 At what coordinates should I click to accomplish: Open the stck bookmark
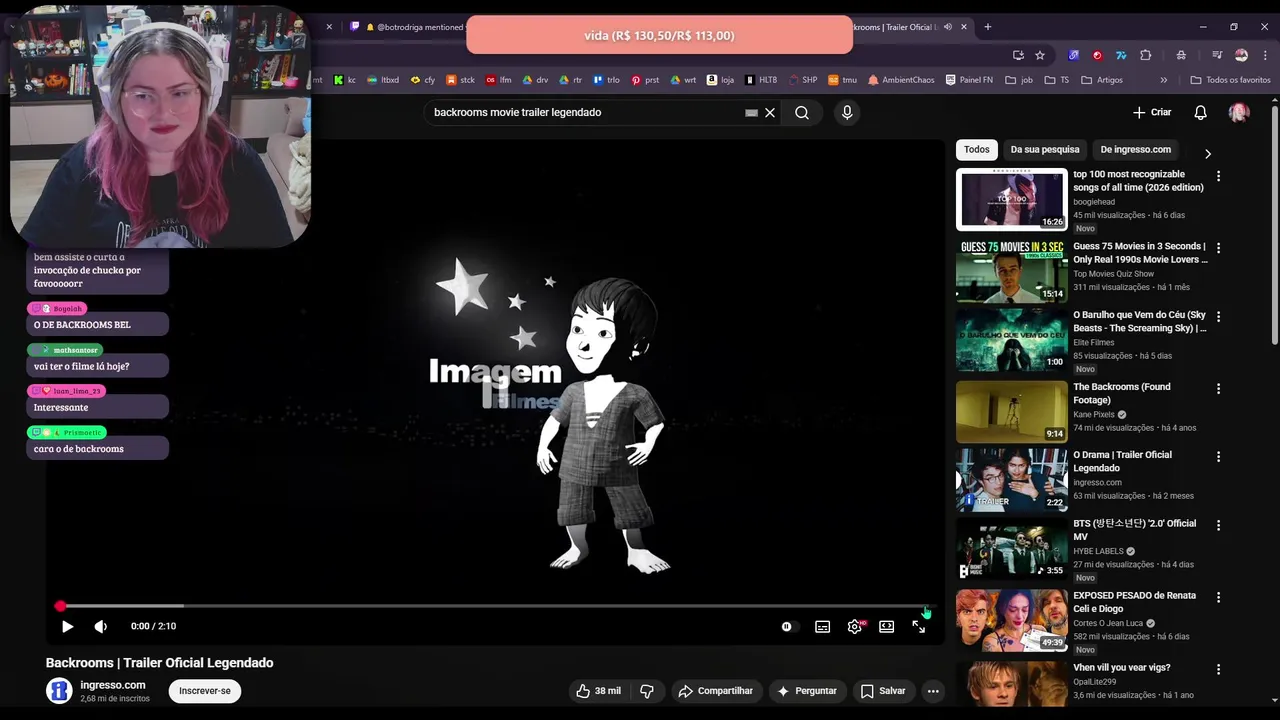pos(460,80)
